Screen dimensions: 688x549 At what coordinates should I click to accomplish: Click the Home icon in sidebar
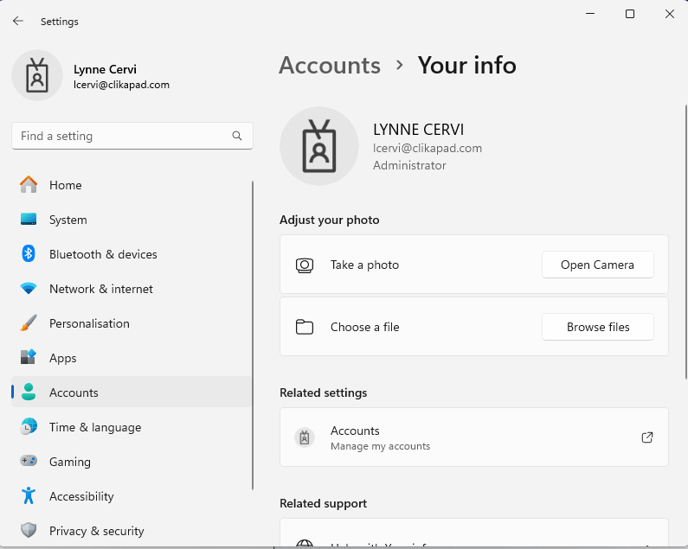click(x=29, y=185)
